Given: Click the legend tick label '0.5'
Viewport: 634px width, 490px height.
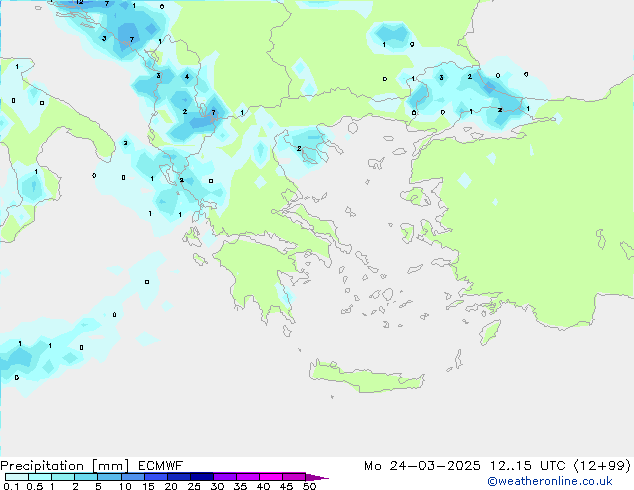Looking at the screenshot, I should (x=35, y=486).
